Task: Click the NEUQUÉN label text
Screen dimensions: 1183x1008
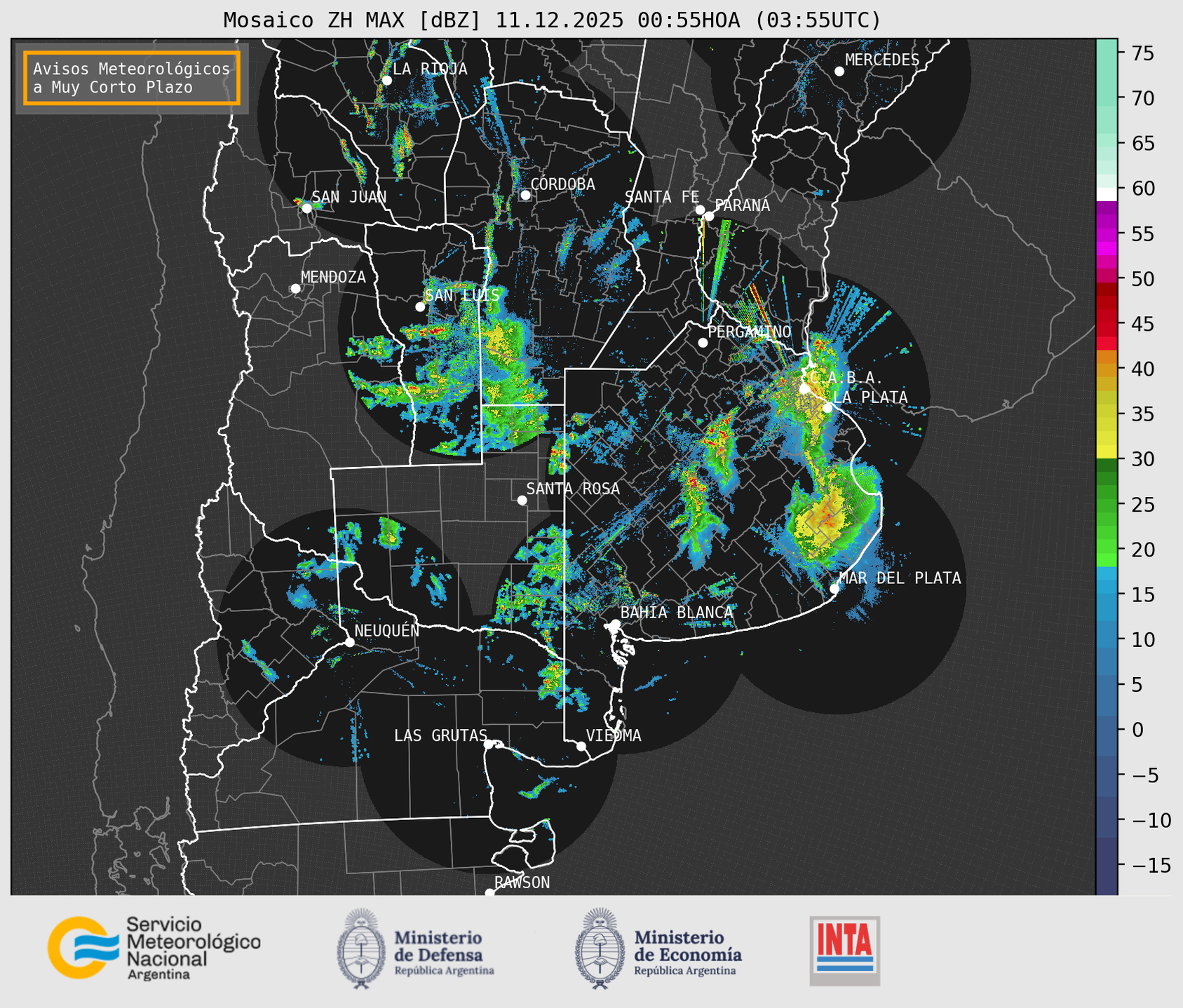Action: click(x=387, y=630)
